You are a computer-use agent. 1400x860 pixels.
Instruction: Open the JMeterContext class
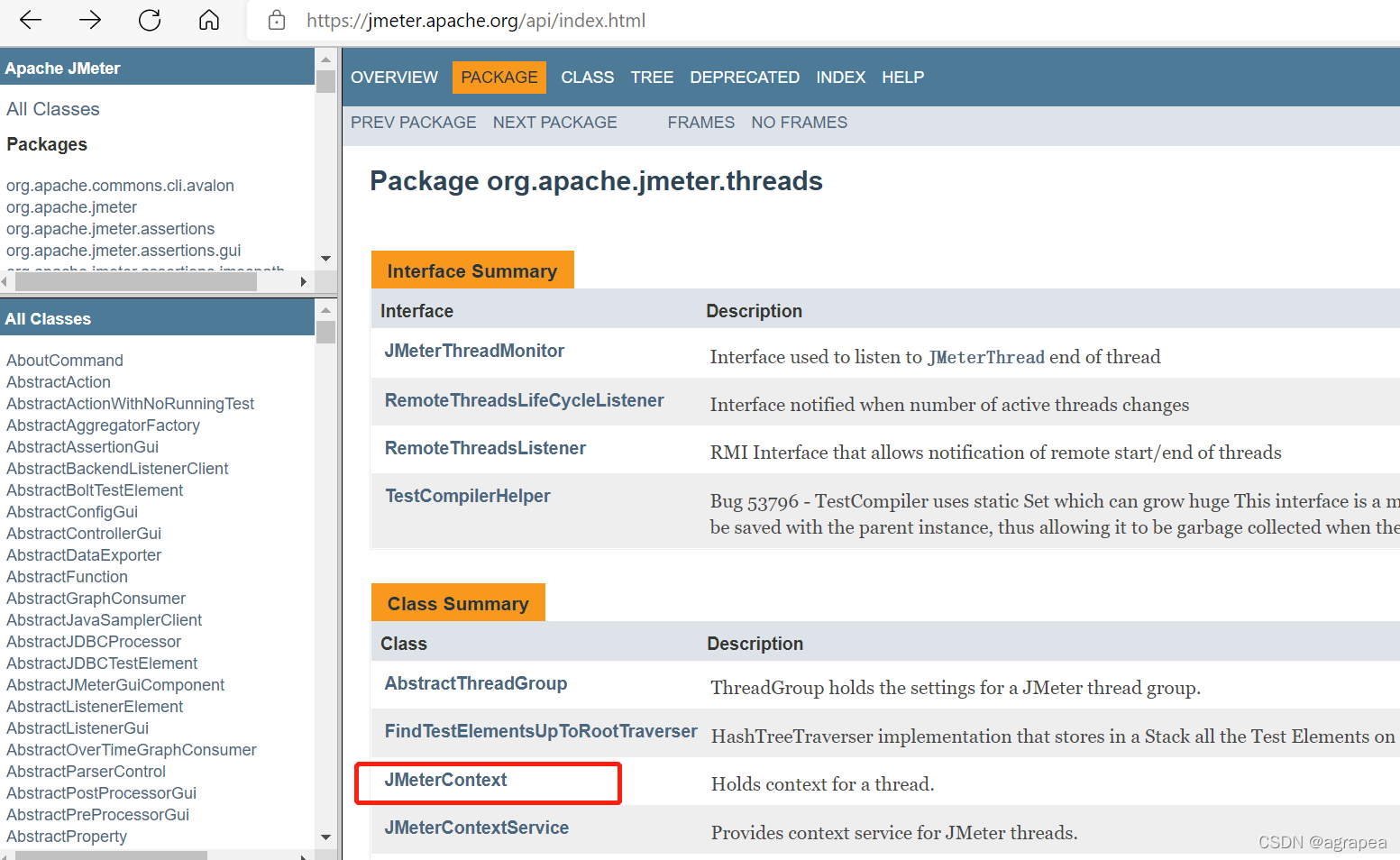[x=445, y=780]
